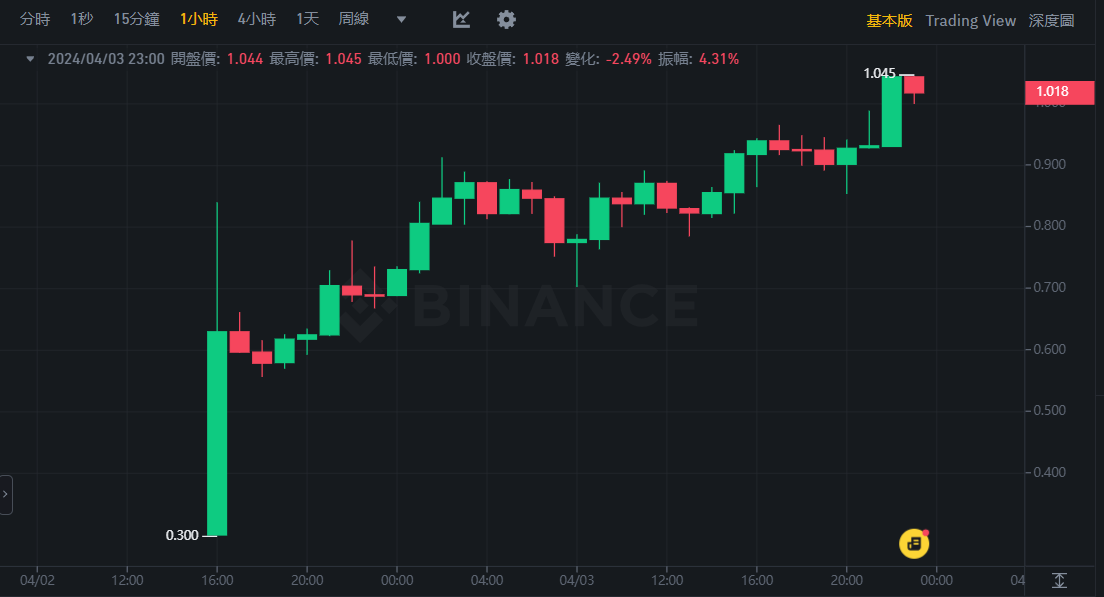Click the current price tag 1.018
1104x597 pixels.
click(1060, 92)
